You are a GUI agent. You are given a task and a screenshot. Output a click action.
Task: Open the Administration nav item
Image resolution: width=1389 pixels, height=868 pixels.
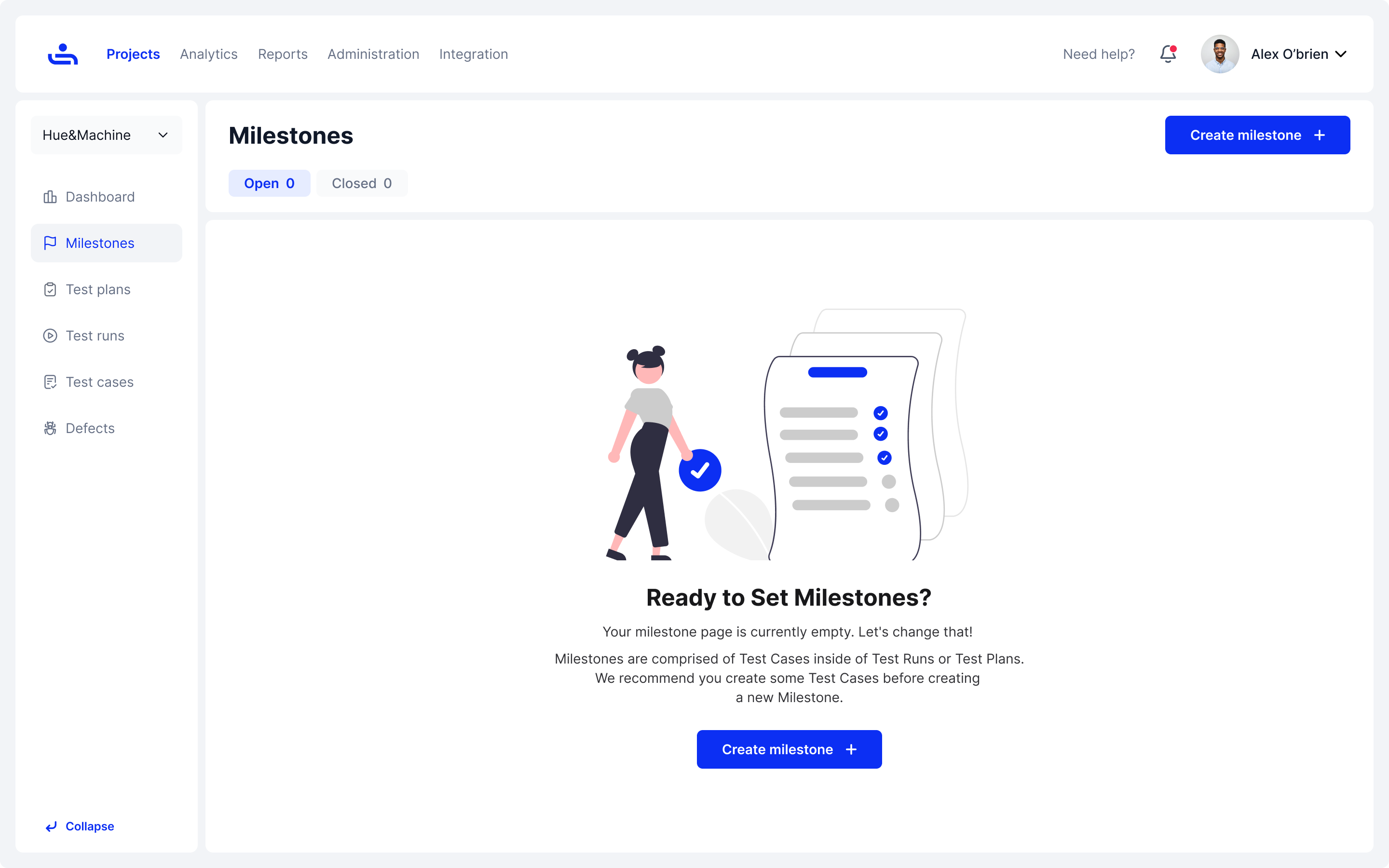coord(374,54)
